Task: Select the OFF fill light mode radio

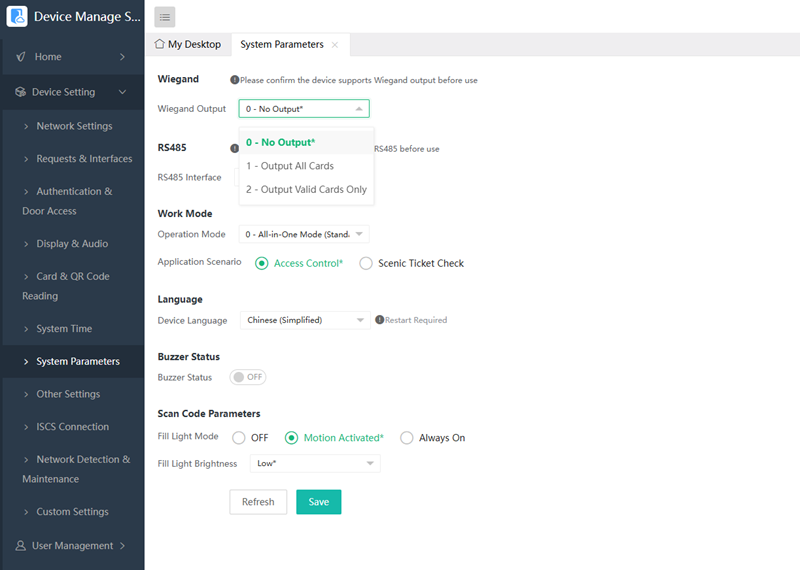Action: click(239, 438)
